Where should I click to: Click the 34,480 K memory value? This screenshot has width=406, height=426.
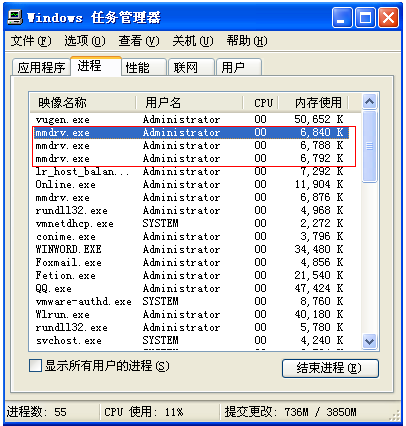[x=319, y=249]
